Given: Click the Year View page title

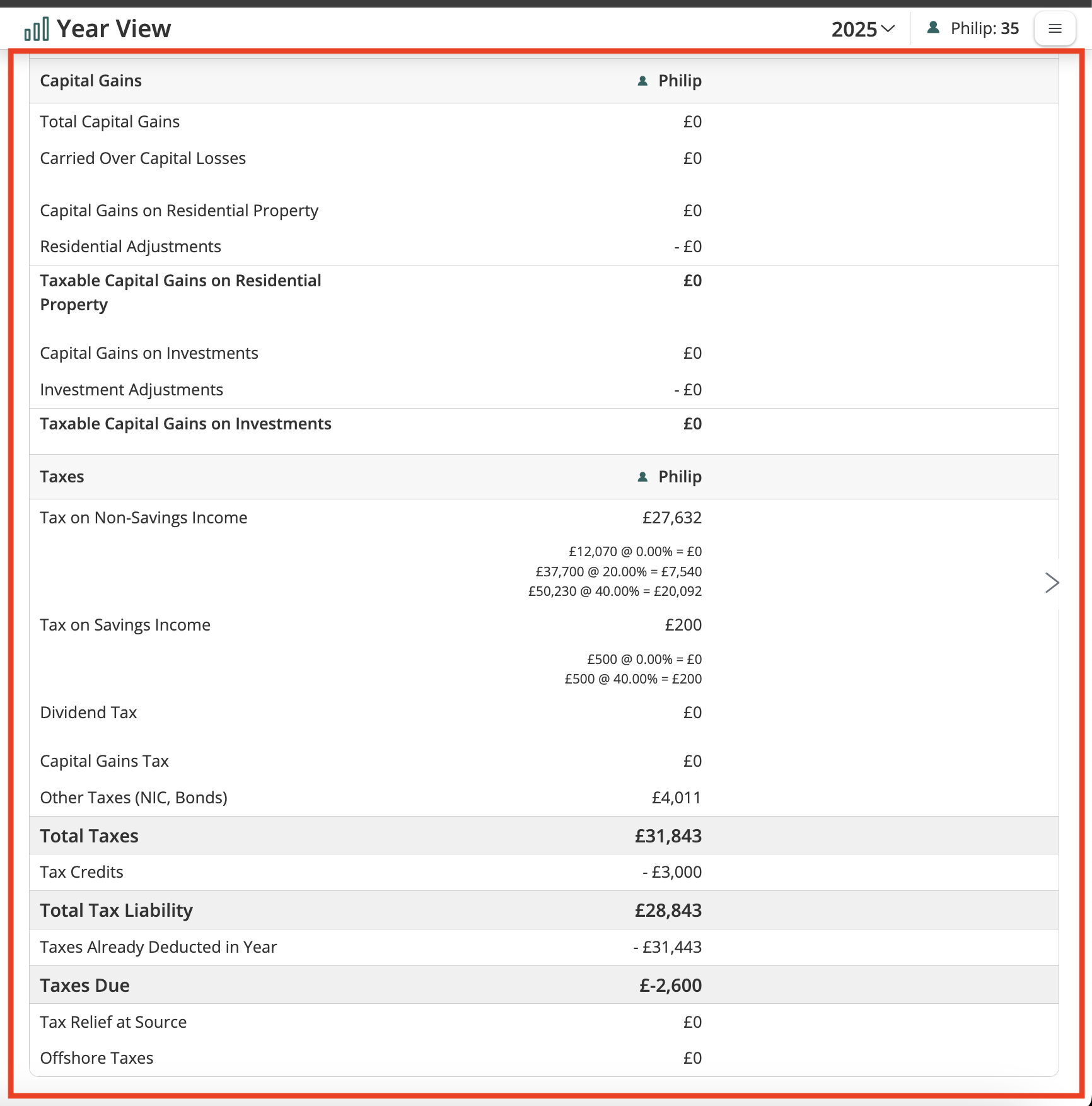Looking at the screenshot, I should [x=113, y=29].
